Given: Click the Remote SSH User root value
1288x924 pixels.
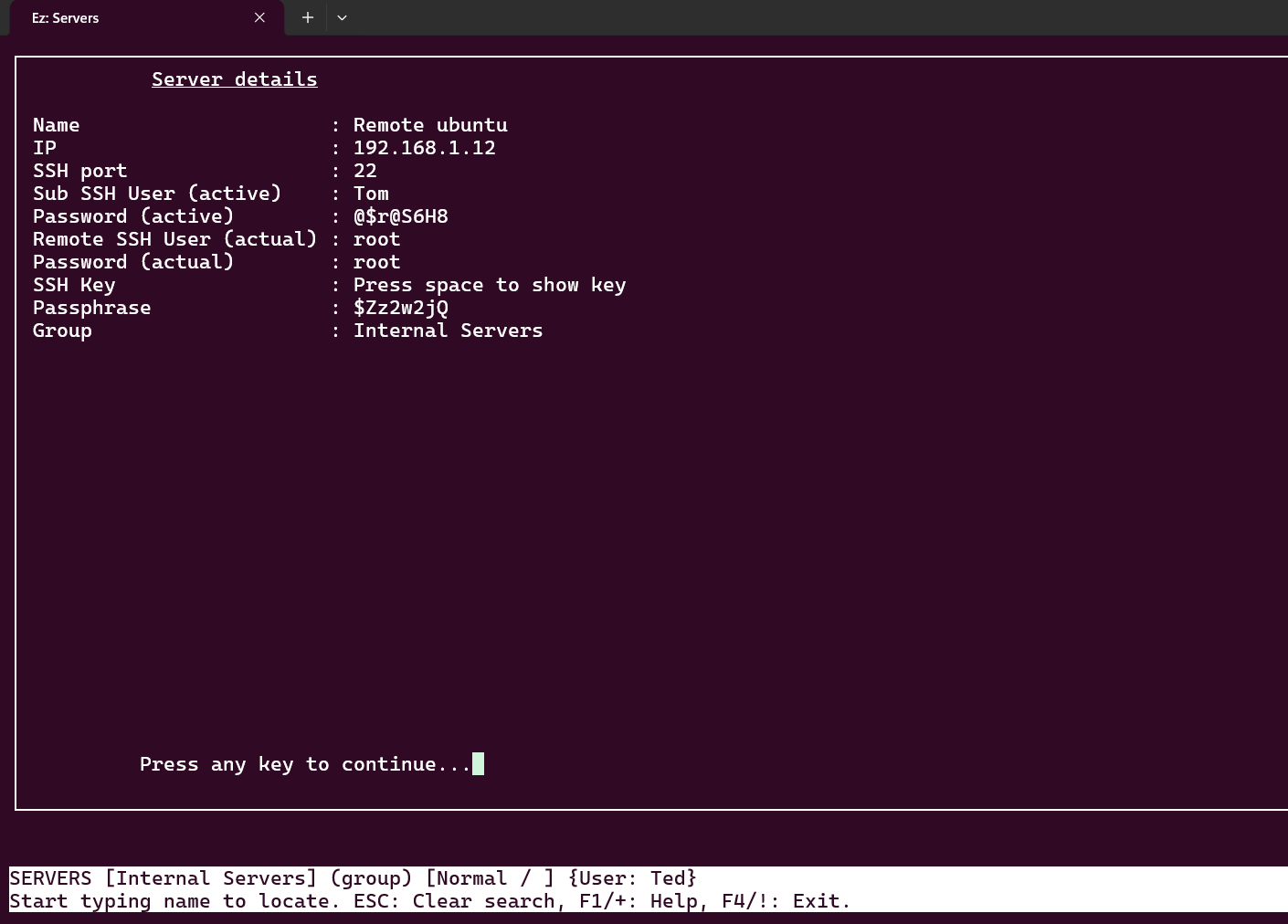Looking at the screenshot, I should [376, 239].
